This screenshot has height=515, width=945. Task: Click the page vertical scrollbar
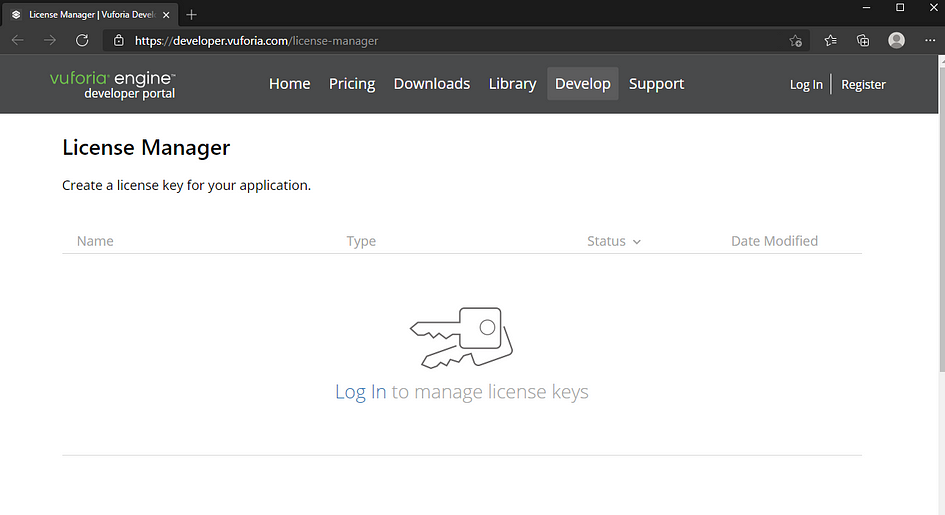pyautogui.click(x=941, y=217)
